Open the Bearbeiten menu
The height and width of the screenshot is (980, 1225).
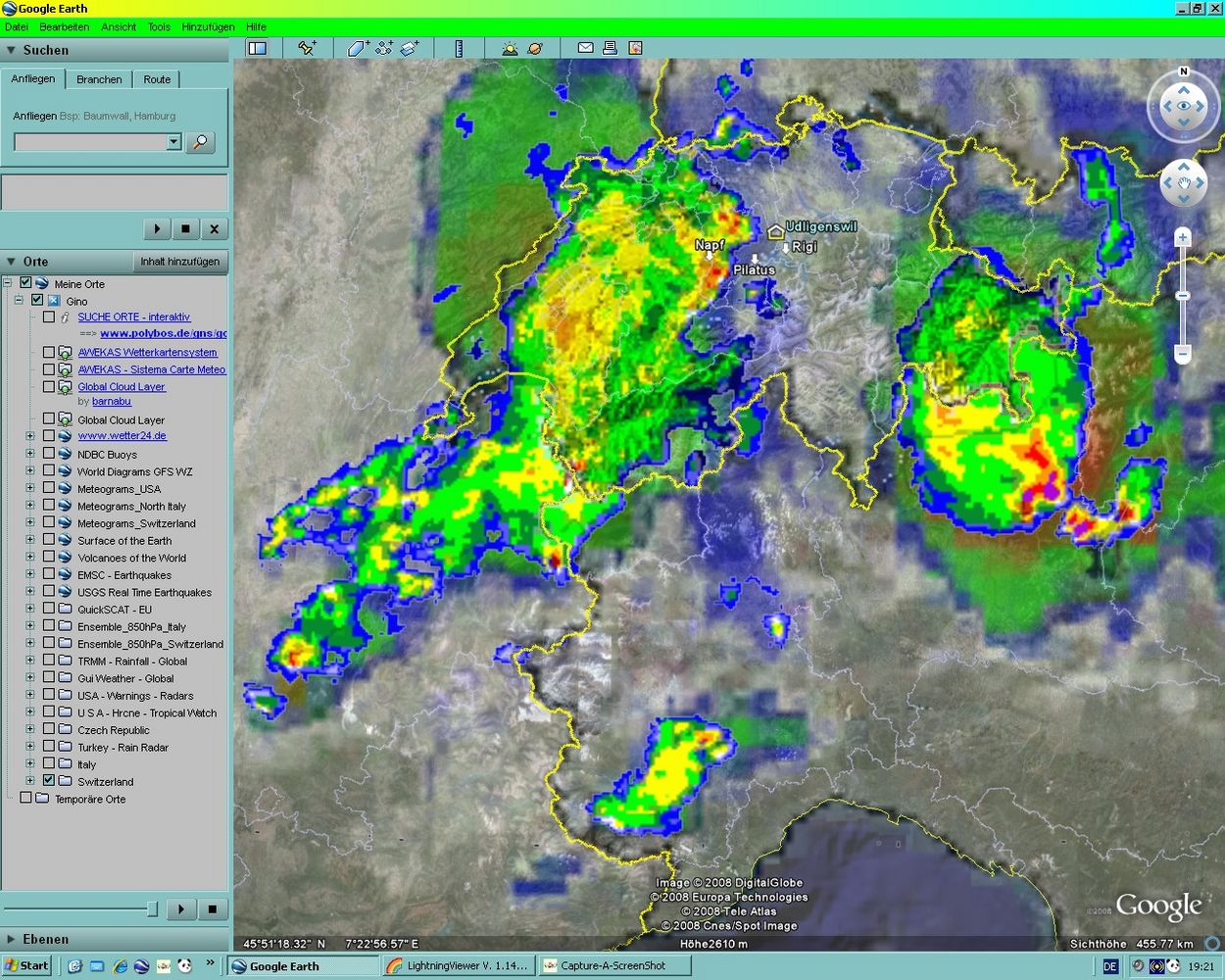[65, 27]
